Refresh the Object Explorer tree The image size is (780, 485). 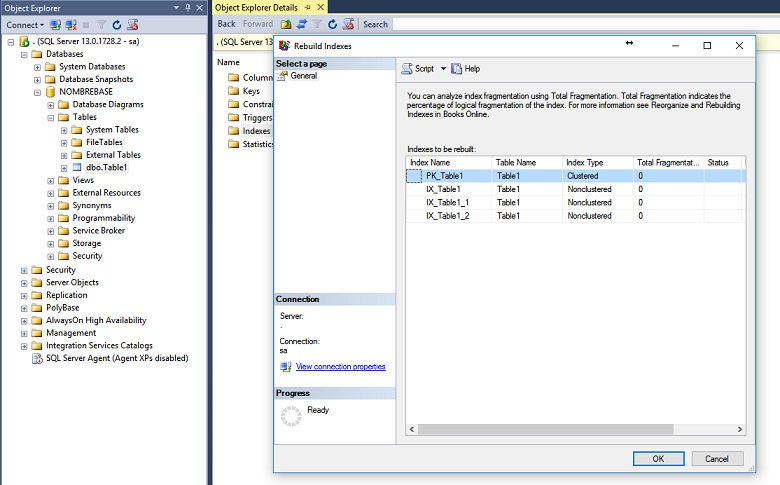click(117, 25)
